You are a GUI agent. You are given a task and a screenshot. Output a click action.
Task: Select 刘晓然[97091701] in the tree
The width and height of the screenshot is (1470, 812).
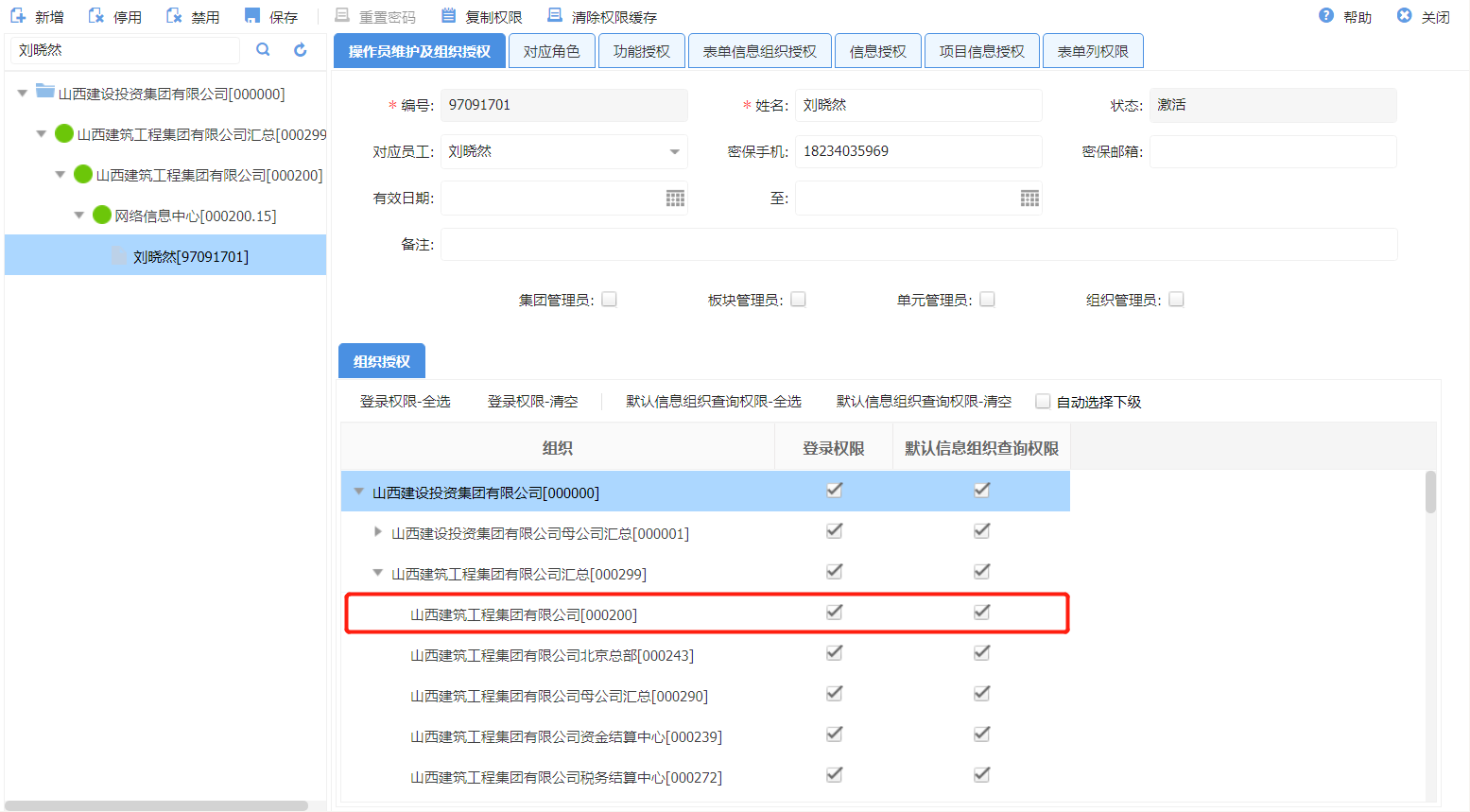point(165,255)
